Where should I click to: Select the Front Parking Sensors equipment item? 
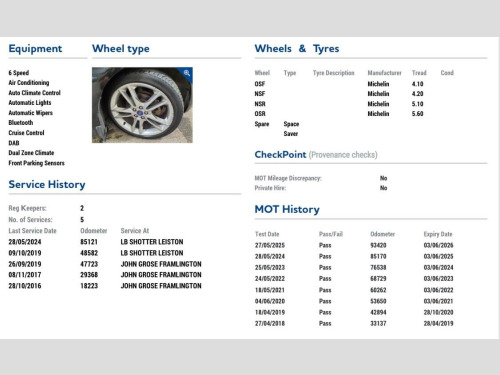point(36,163)
